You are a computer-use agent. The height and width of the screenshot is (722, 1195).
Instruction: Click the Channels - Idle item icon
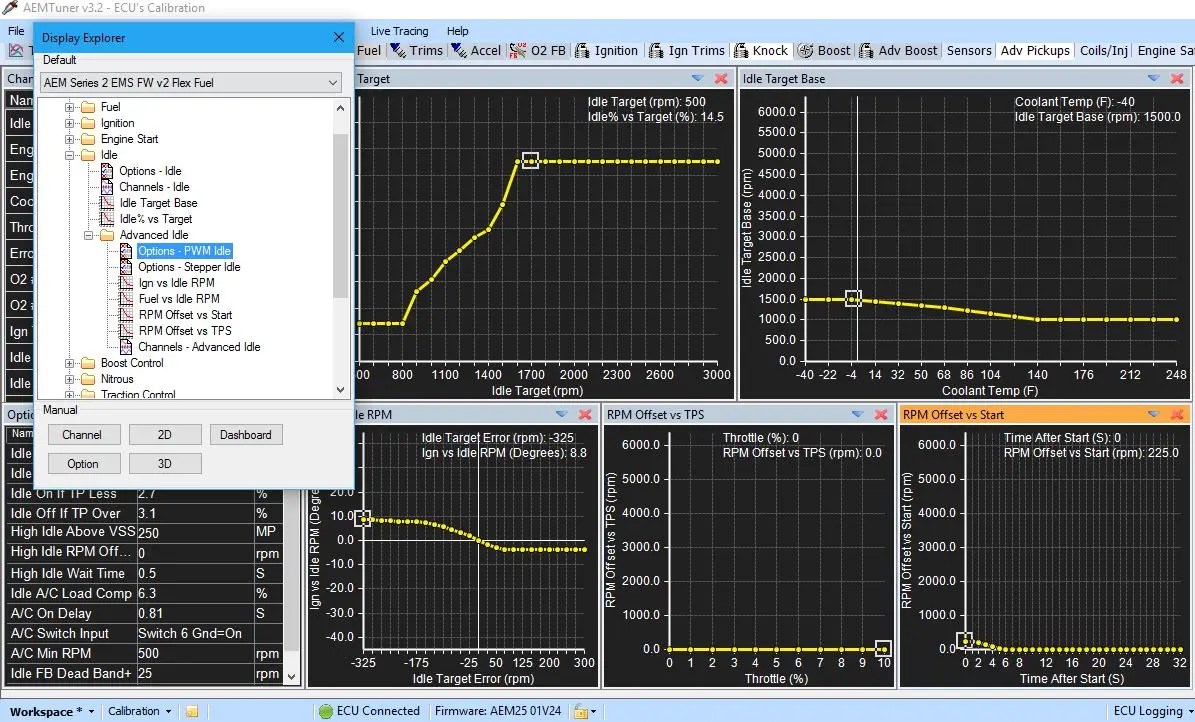(x=108, y=187)
